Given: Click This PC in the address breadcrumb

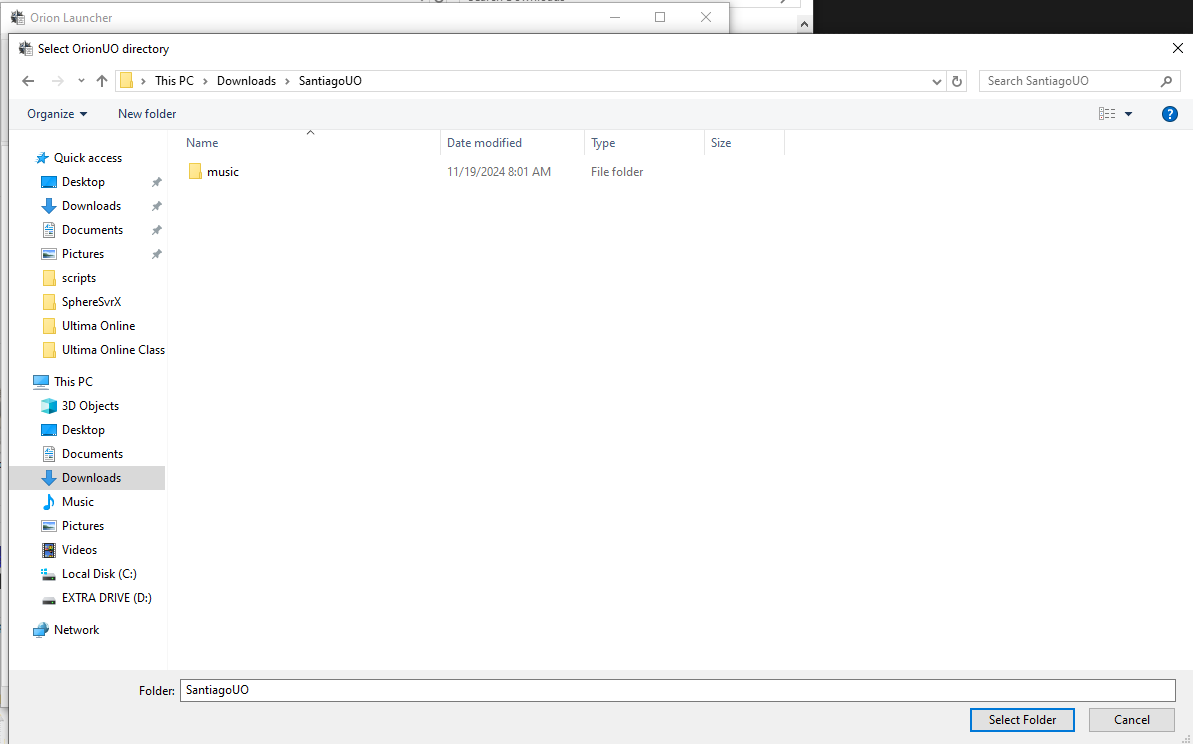Looking at the screenshot, I should [174, 81].
